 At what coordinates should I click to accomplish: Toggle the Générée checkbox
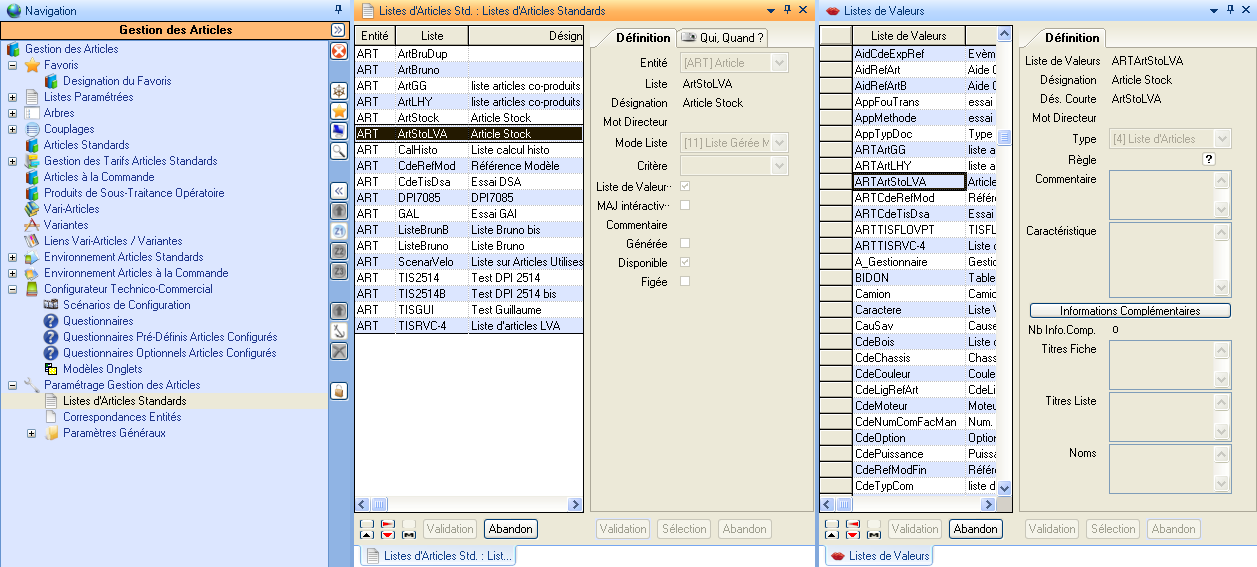pyautogui.click(x=685, y=243)
